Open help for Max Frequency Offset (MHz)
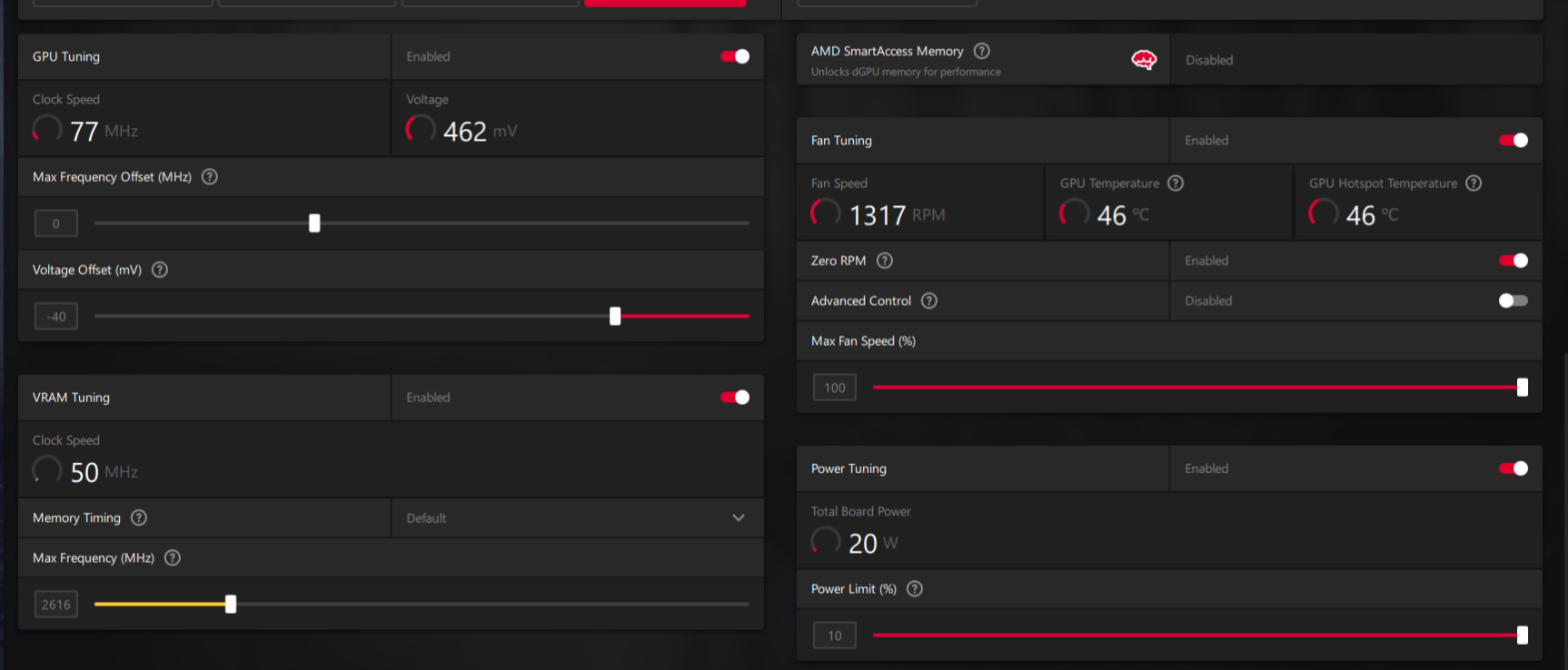 [x=210, y=177]
